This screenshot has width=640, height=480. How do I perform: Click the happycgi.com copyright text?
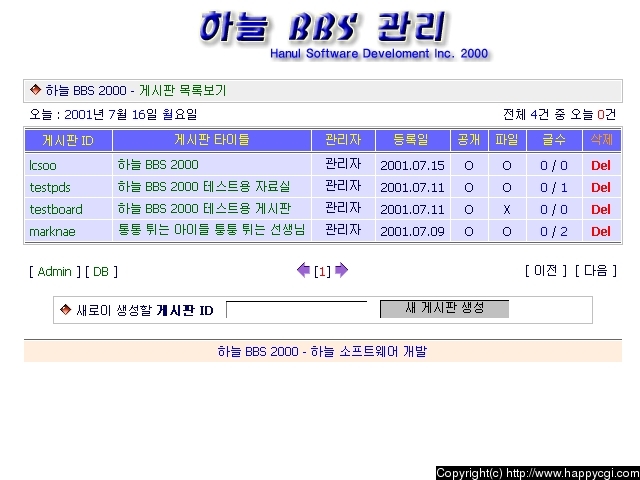coord(538,473)
